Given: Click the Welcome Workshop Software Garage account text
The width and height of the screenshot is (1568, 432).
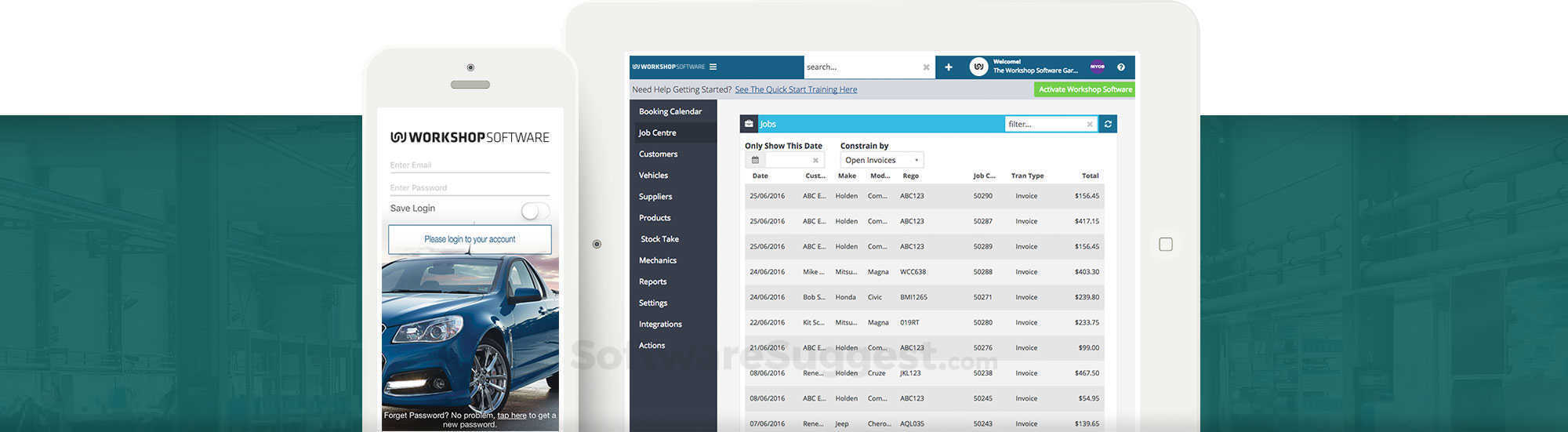Looking at the screenshot, I should [x=1035, y=66].
